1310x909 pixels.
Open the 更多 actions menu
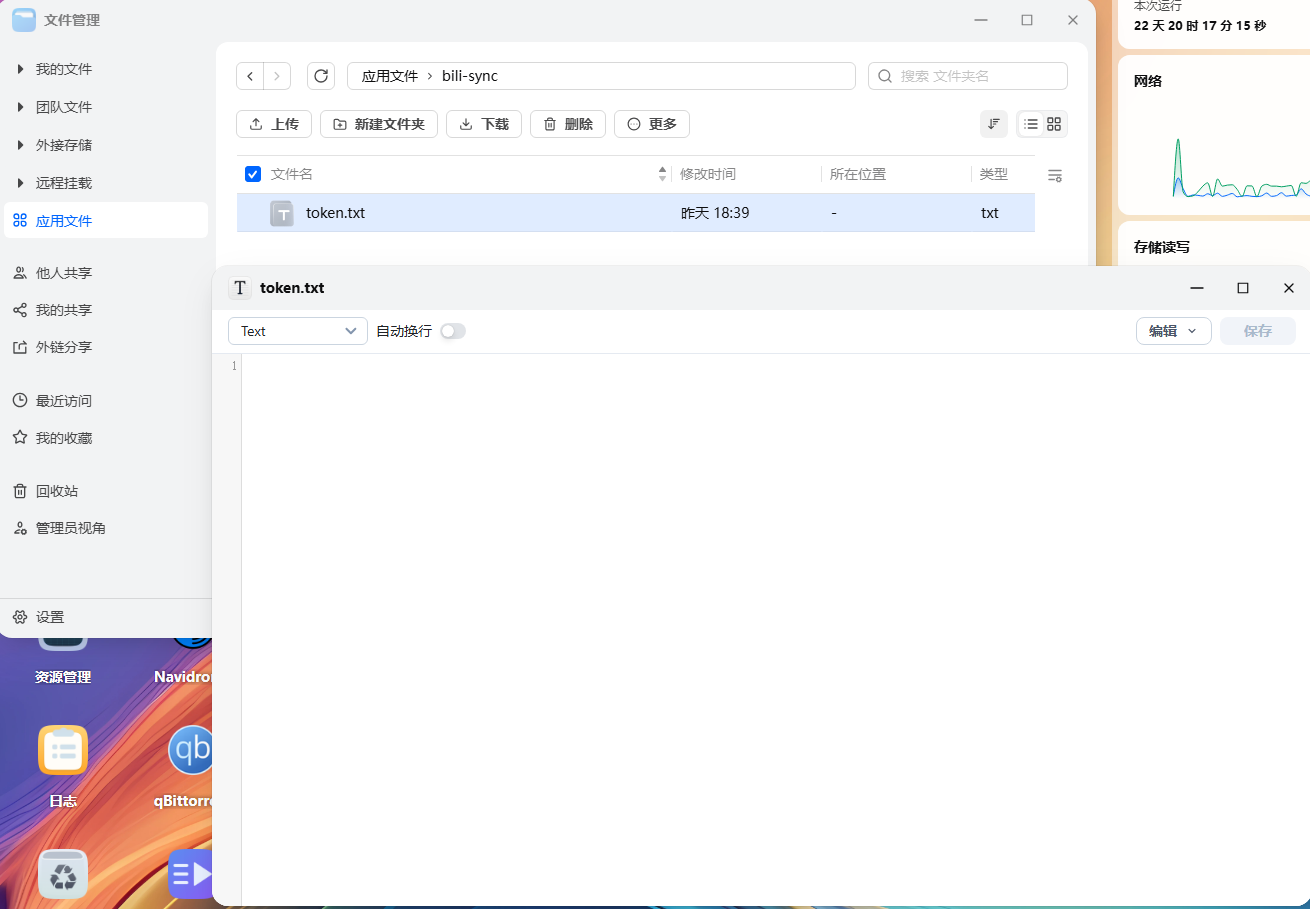tap(652, 124)
